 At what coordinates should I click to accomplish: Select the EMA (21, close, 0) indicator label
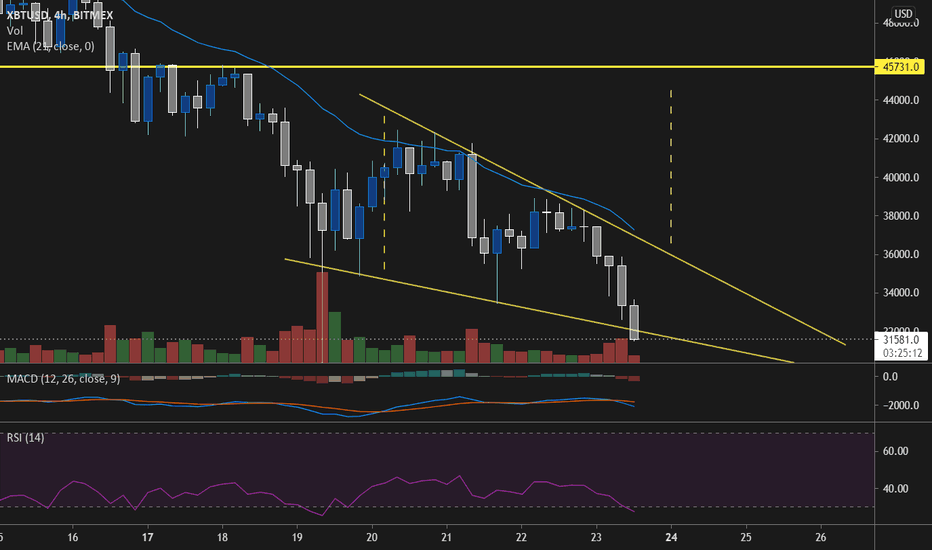tap(51, 46)
